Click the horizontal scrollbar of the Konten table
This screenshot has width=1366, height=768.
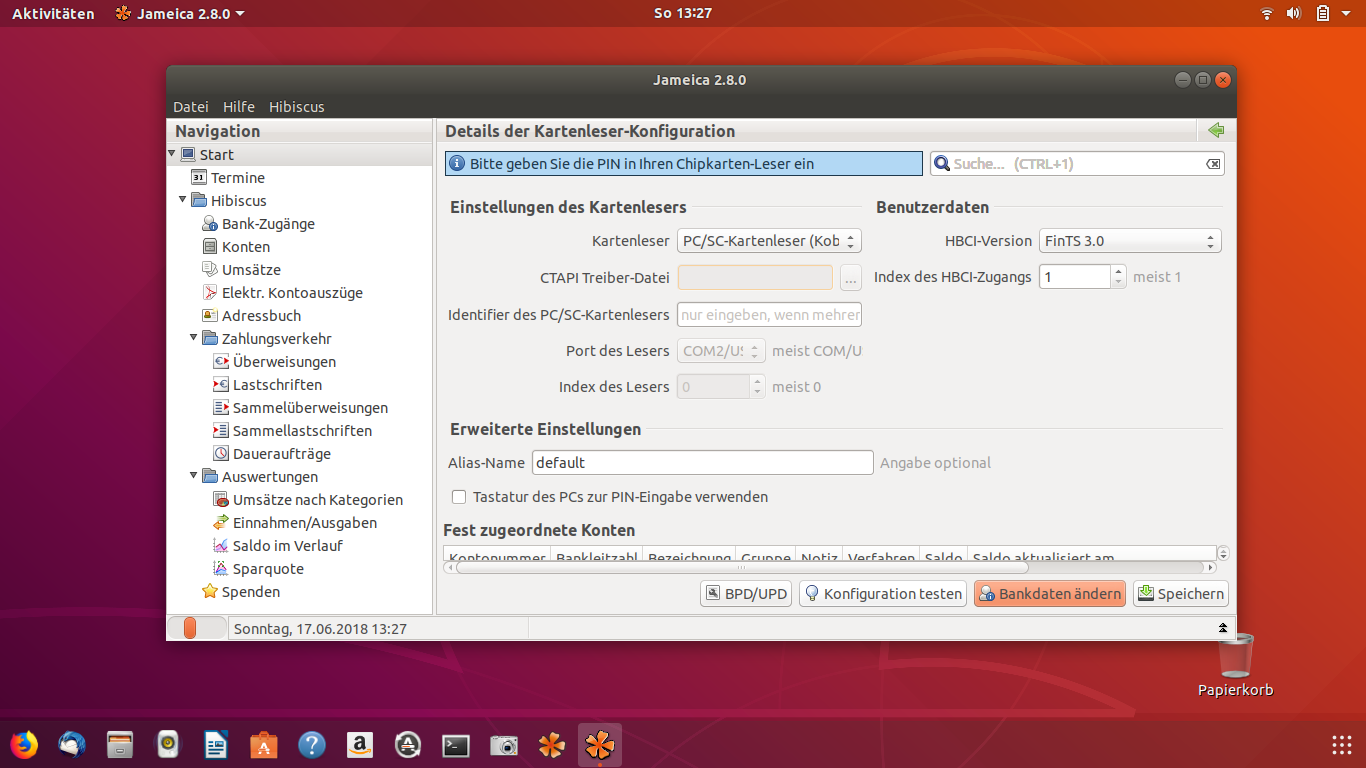point(741,568)
